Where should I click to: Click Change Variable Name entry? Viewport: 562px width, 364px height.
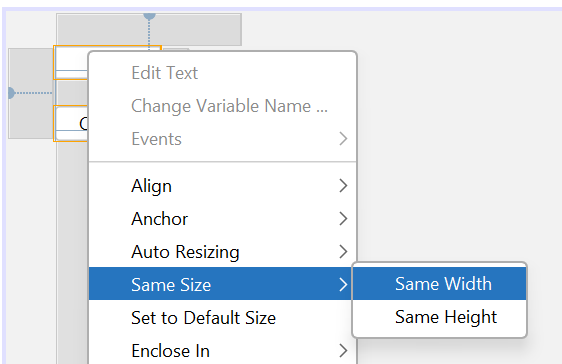[x=223, y=106]
